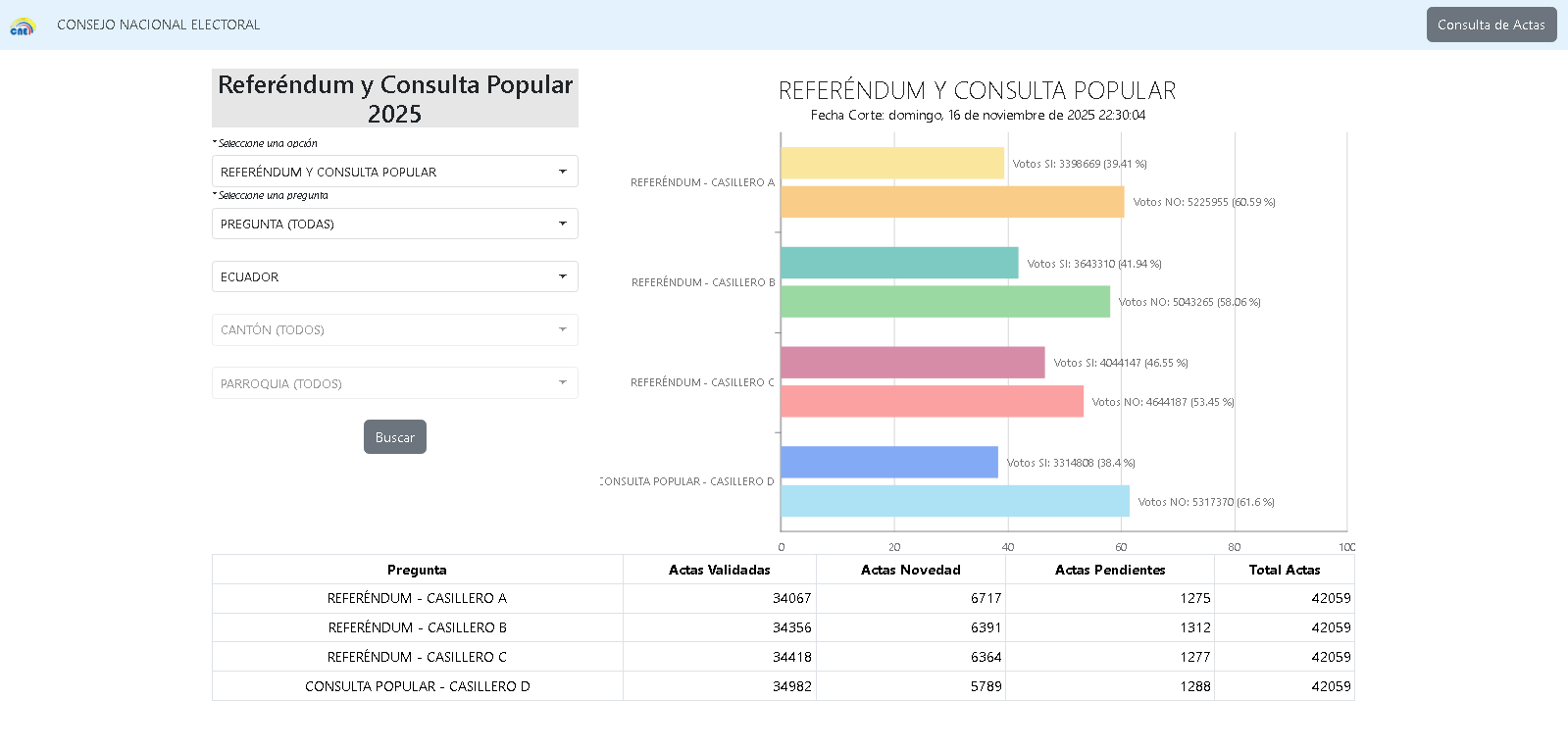Click the Actas Pendientes column header
The width and height of the screenshot is (1568, 750).
pyautogui.click(x=1109, y=570)
